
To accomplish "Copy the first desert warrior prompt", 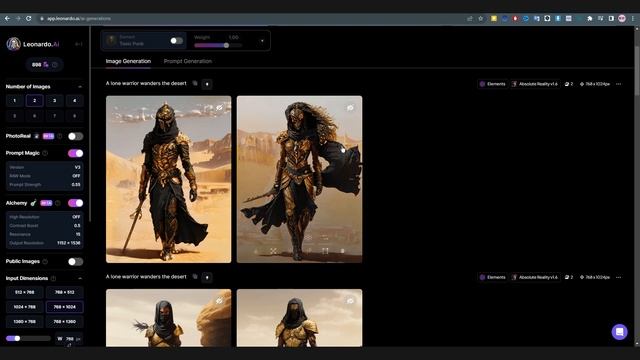I will [195, 83].
